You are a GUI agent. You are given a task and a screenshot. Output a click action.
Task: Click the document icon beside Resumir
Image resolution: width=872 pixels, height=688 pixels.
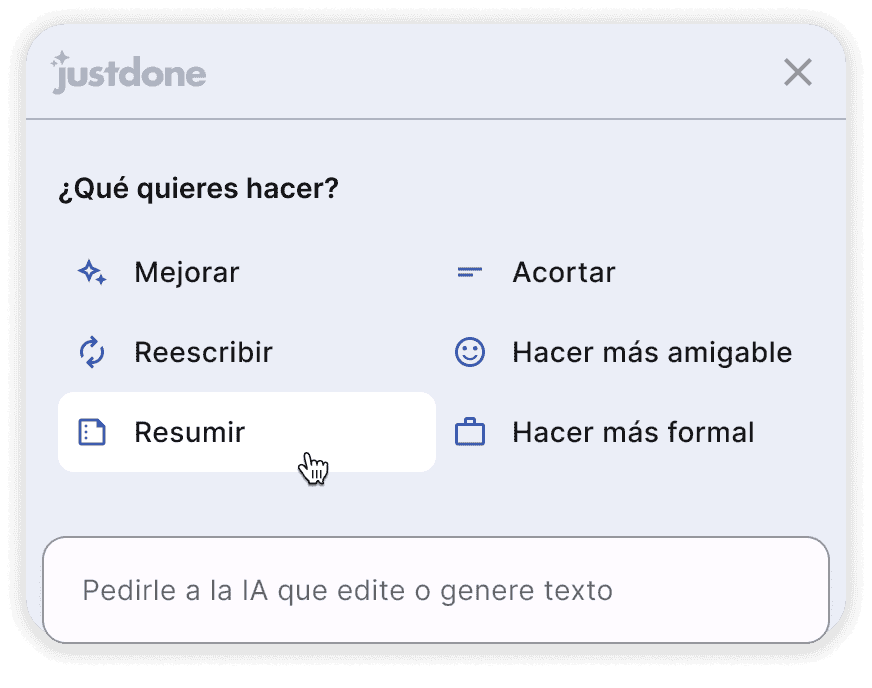tap(92, 432)
